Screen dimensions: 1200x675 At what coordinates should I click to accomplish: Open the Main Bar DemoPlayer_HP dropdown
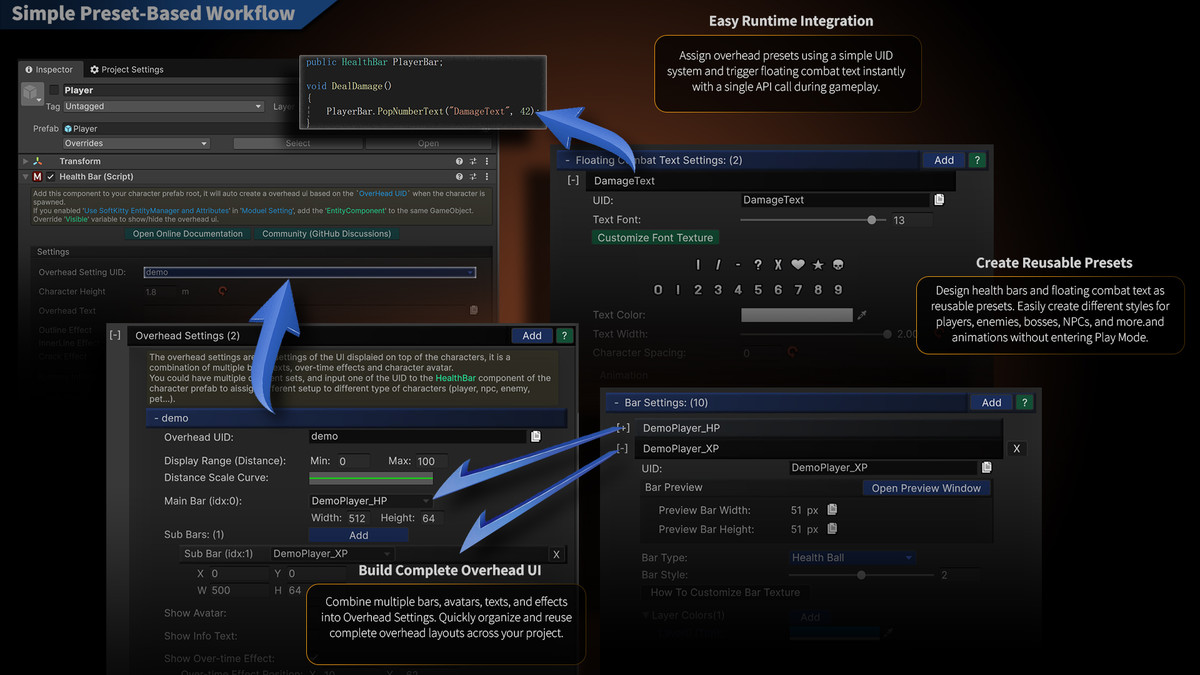click(371, 500)
